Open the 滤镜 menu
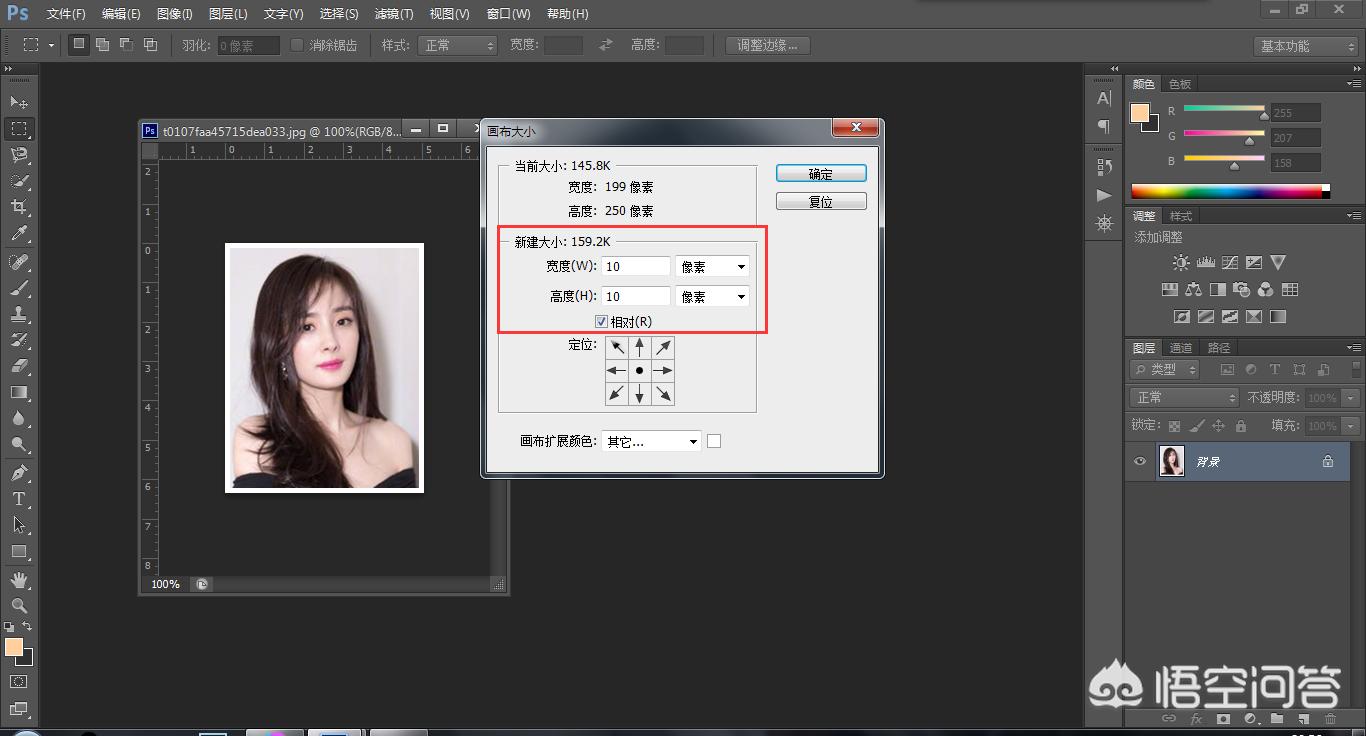The height and width of the screenshot is (736, 1366). click(393, 14)
